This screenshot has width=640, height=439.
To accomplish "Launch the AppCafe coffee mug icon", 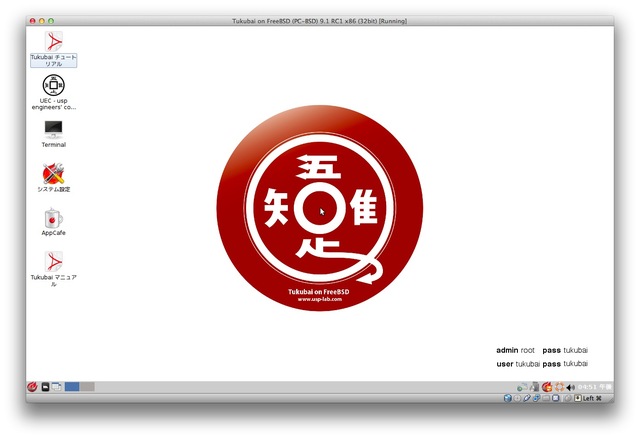I will (x=53, y=222).
